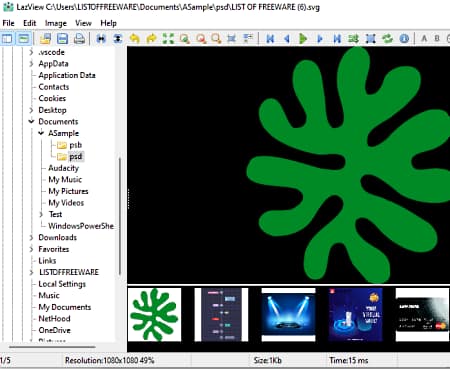Screen dimensions: 450x369
Task: Jump to the first image
Action: coord(270,39)
